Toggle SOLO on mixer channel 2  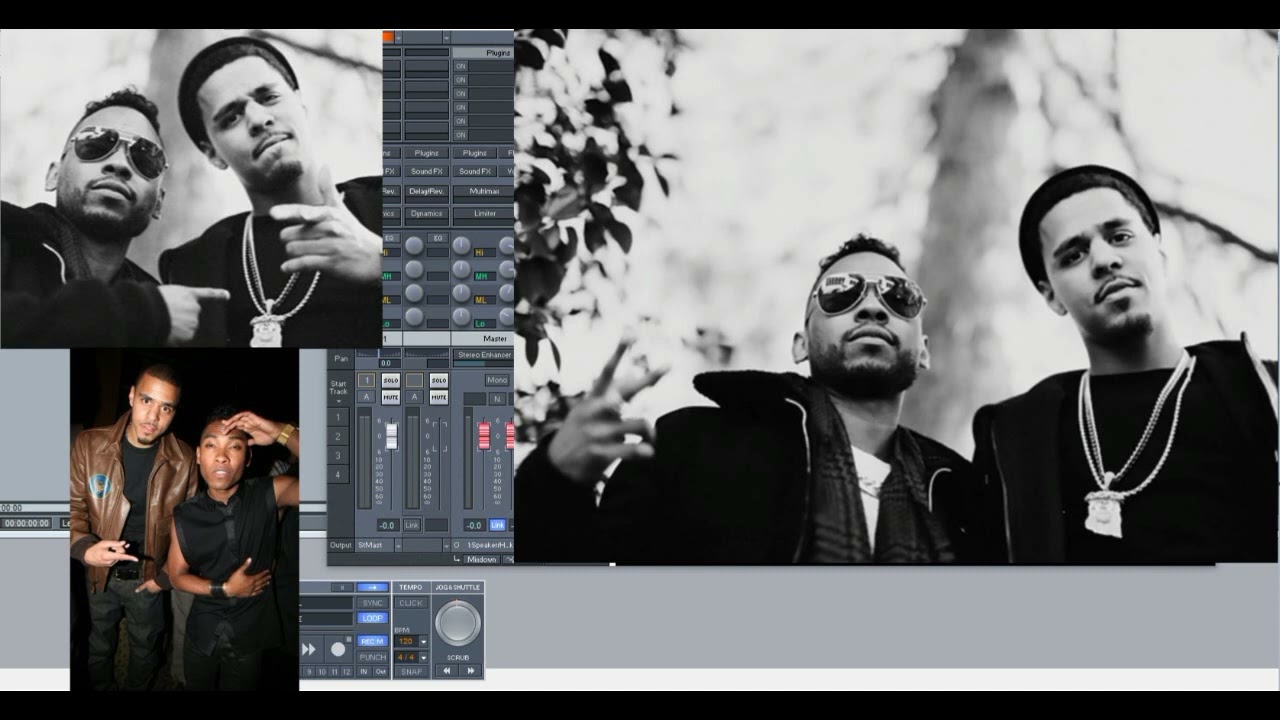pos(439,380)
